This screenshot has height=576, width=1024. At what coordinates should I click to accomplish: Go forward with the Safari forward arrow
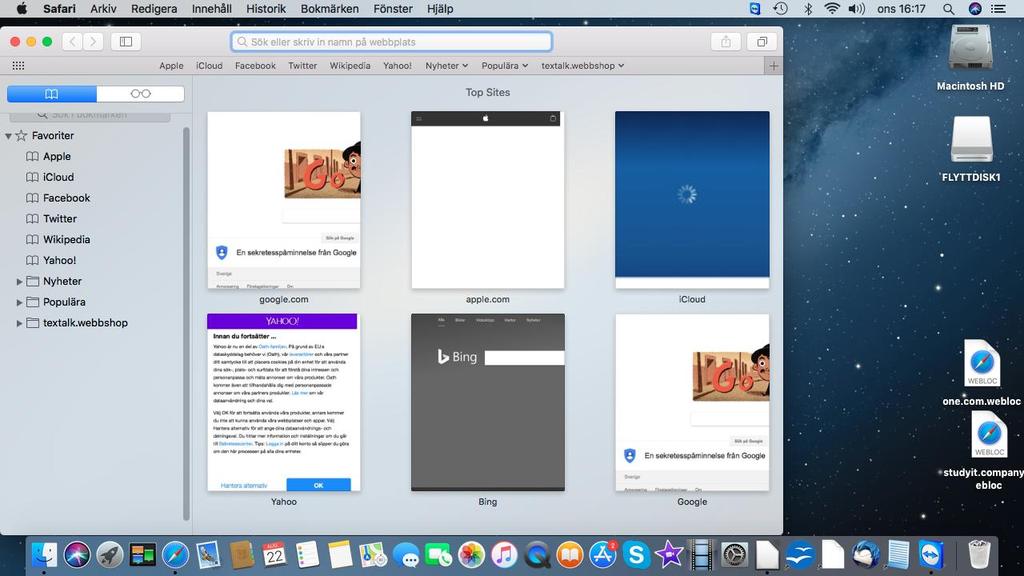pos(93,42)
